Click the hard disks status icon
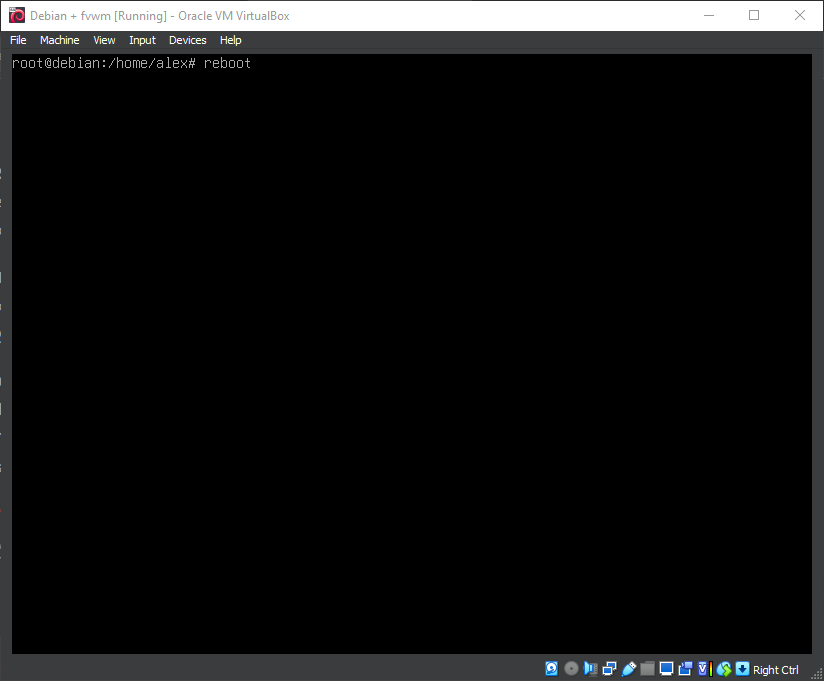Screen dimensions: 824x681 point(551,668)
